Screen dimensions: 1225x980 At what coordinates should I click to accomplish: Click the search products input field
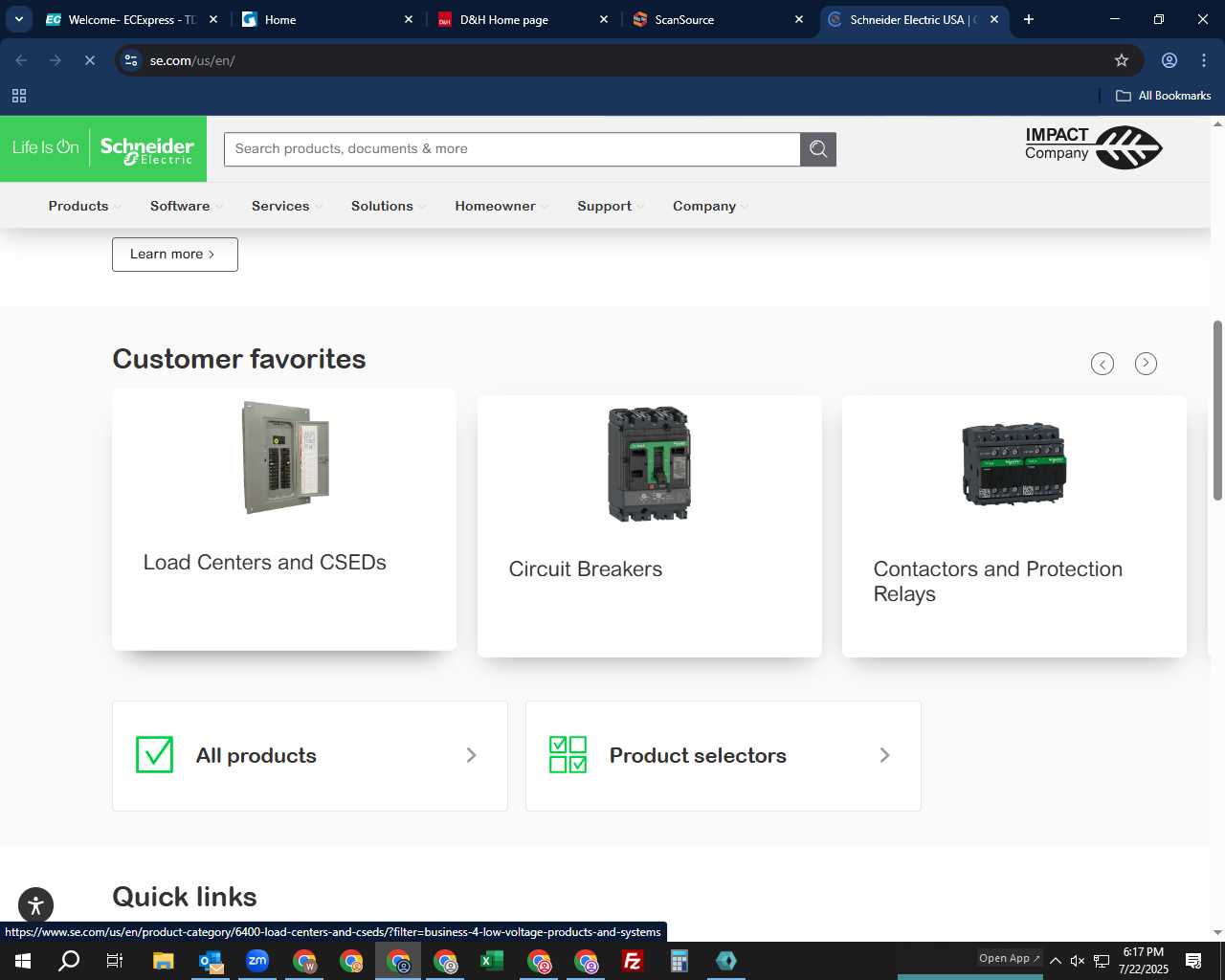tap(512, 149)
